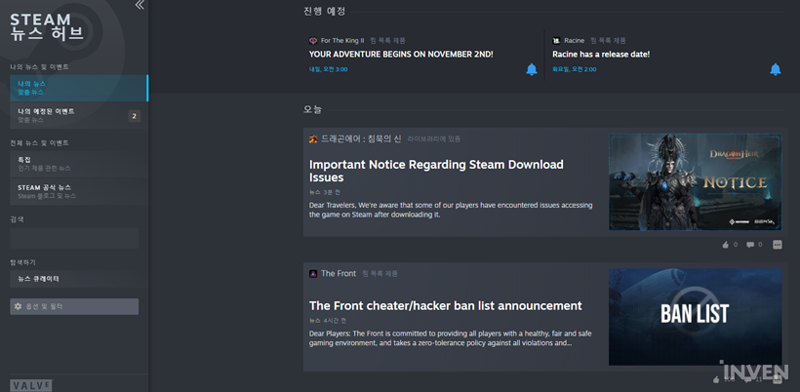Click Racine game name text
Viewport: 800px width, 392px height.
coord(574,41)
